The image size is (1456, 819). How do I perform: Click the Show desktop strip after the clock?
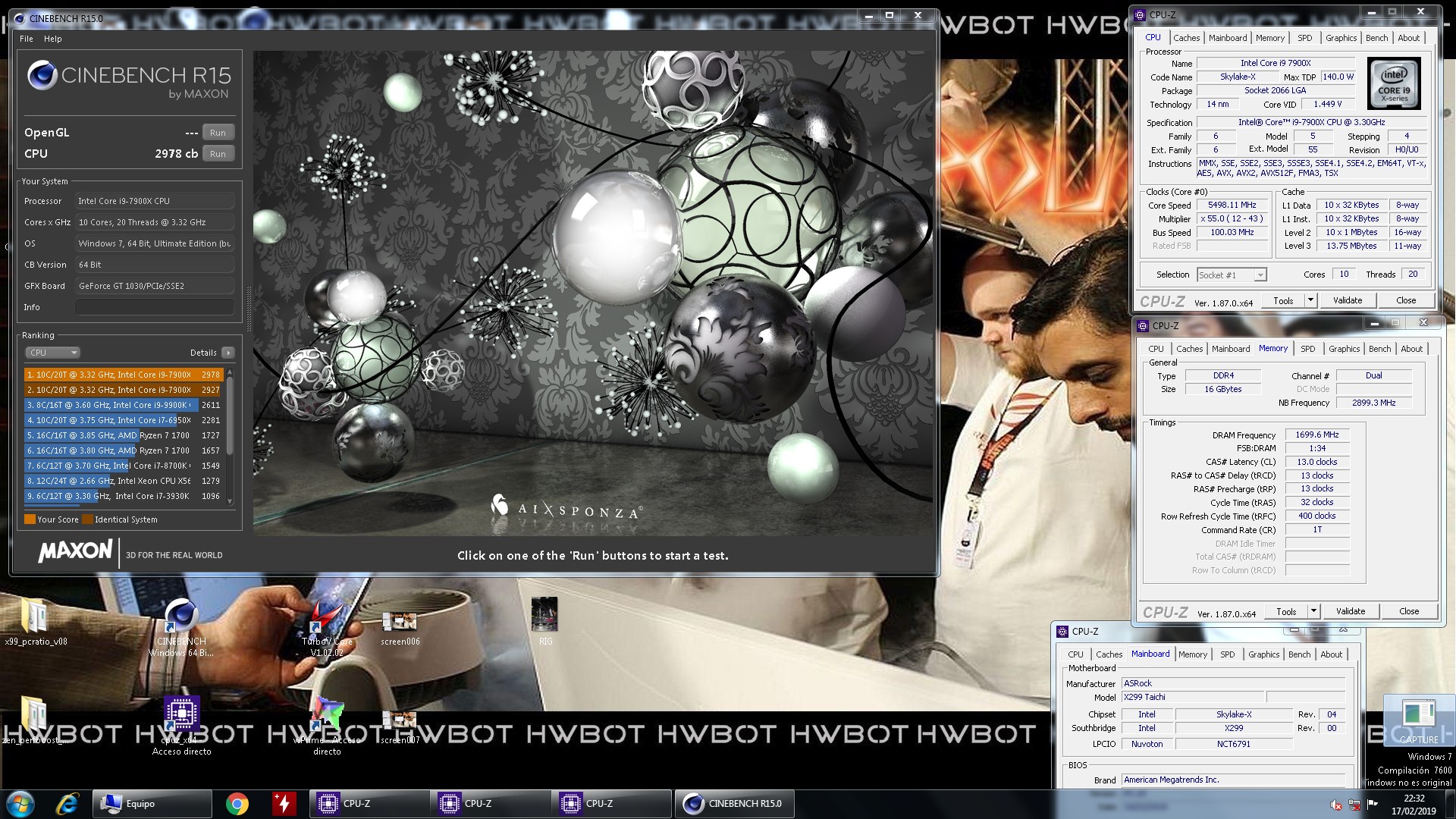point(1451,804)
